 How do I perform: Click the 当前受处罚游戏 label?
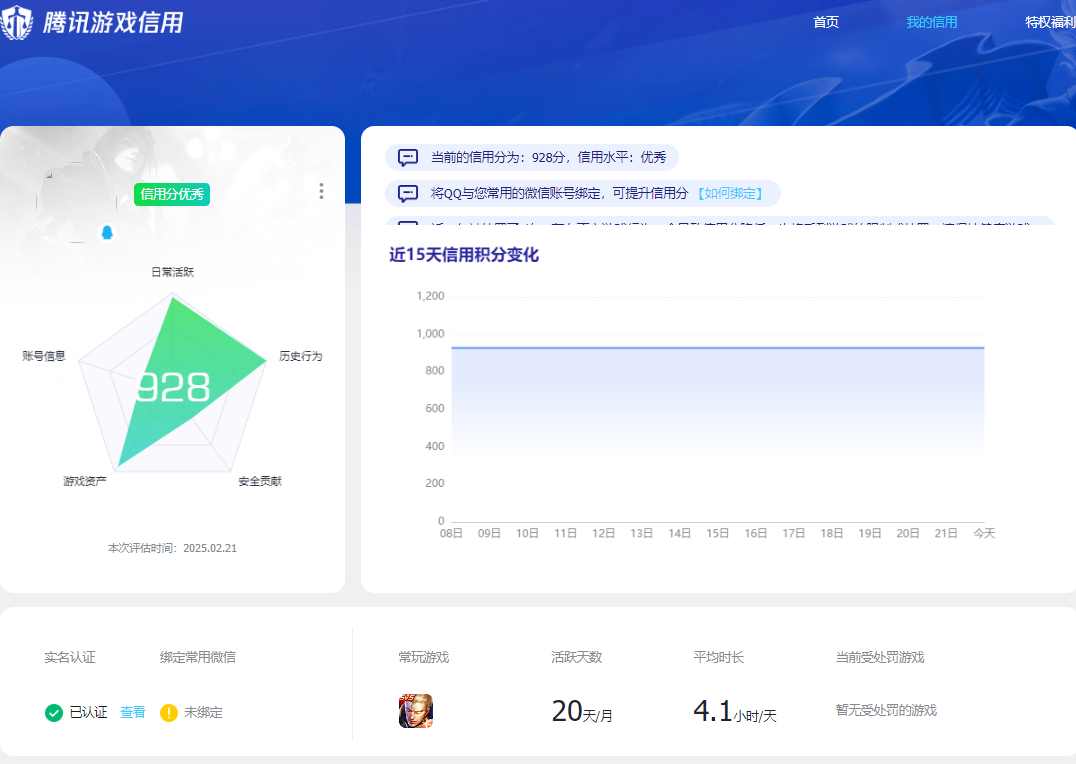[880, 657]
